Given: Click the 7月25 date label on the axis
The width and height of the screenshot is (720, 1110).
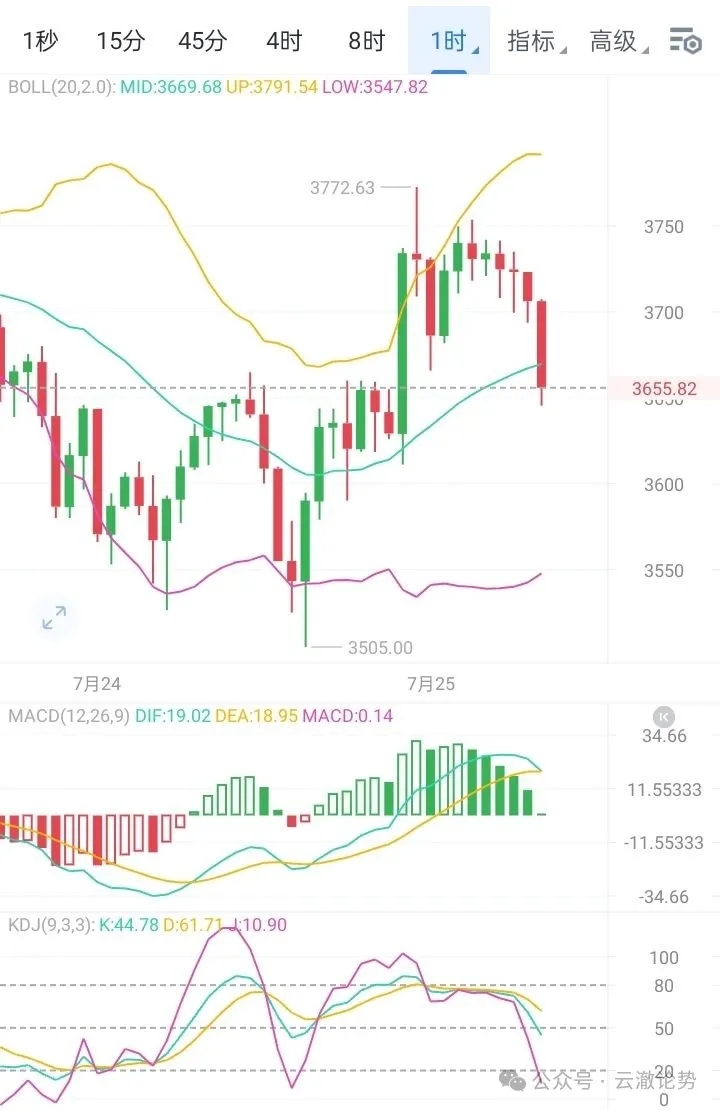Looking at the screenshot, I should pyautogui.click(x=430, y=684).
